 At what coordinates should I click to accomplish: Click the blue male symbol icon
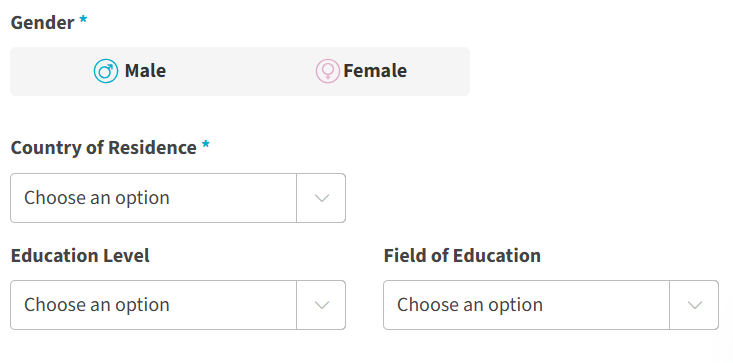(106, 71)
